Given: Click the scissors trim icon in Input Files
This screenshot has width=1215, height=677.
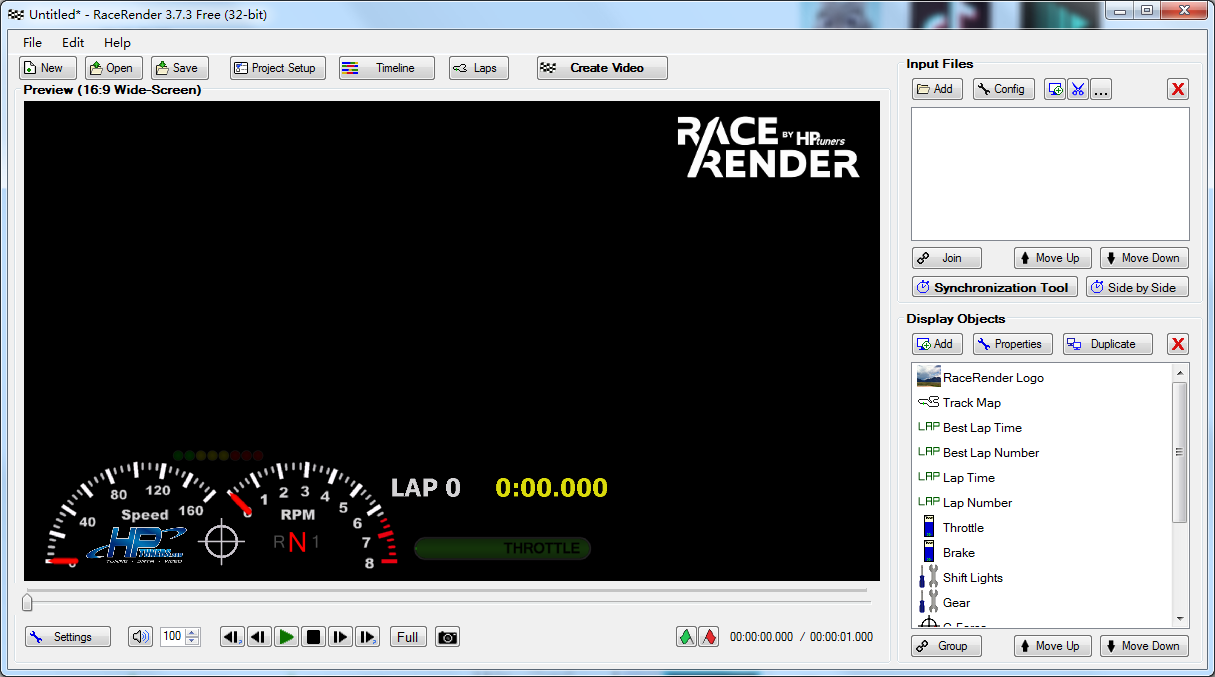Looking at the screenshot, I should 1077,89.
